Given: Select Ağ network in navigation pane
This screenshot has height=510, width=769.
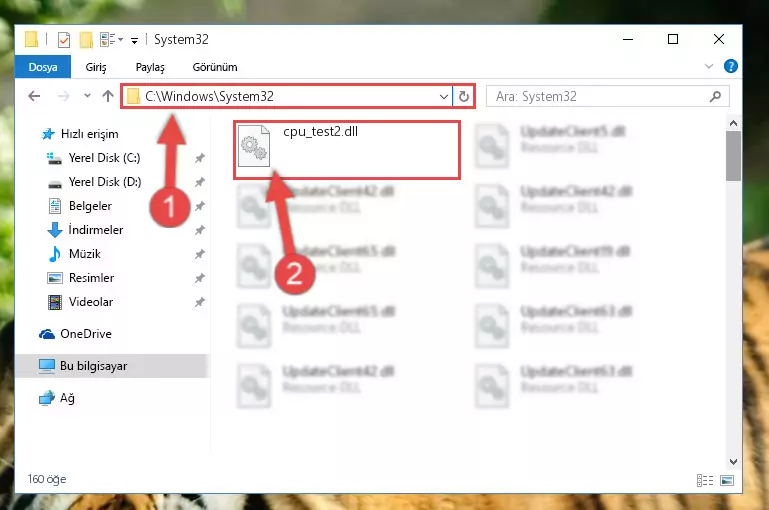Looking at the screenshot, I should click(57, 398).
